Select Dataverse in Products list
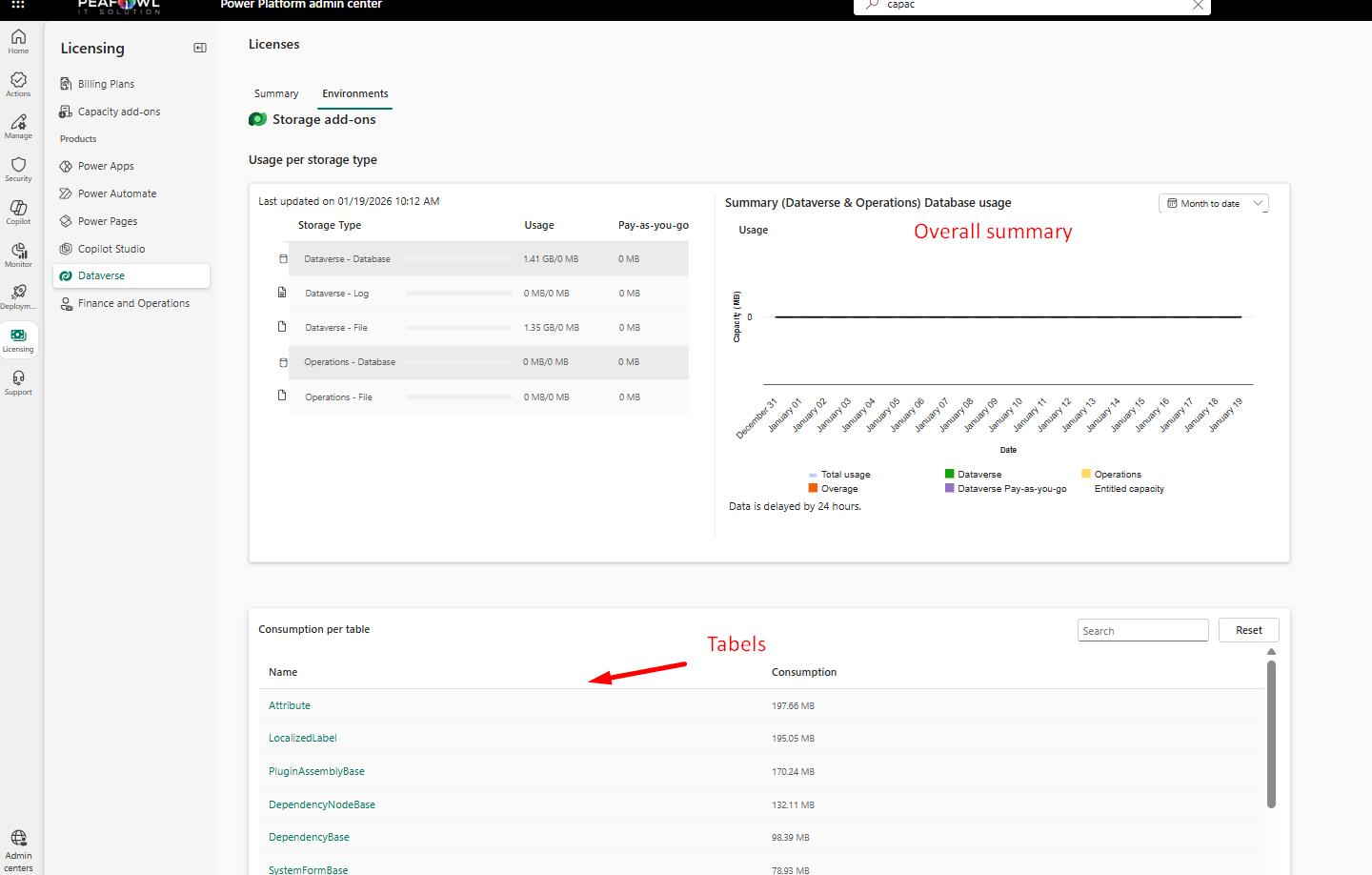Screen dimensions: 1372x875 coord(131,275)
